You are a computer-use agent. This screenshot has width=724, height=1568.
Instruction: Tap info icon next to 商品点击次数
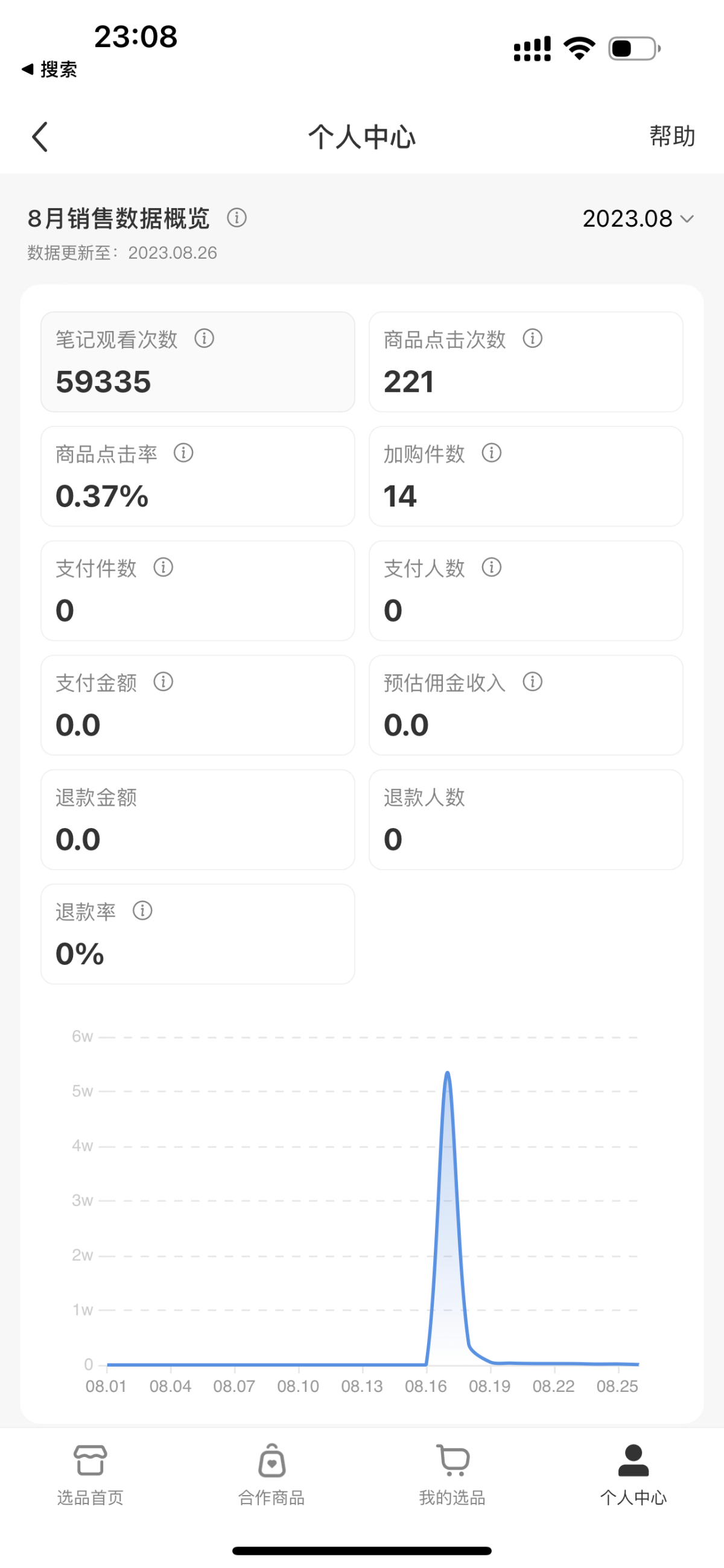click(532, 338)
